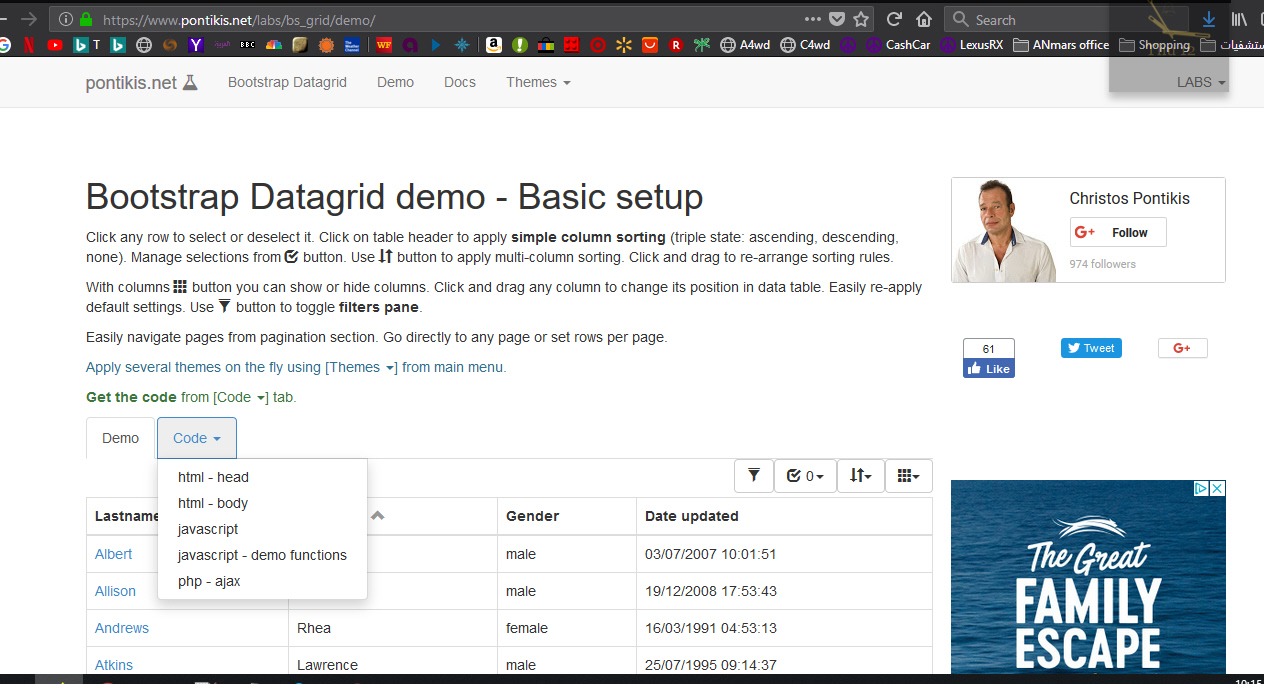This screenshot has width=1264, height=684.
Task: Click the Google+ Follow button
Action: coord(1117,232)
